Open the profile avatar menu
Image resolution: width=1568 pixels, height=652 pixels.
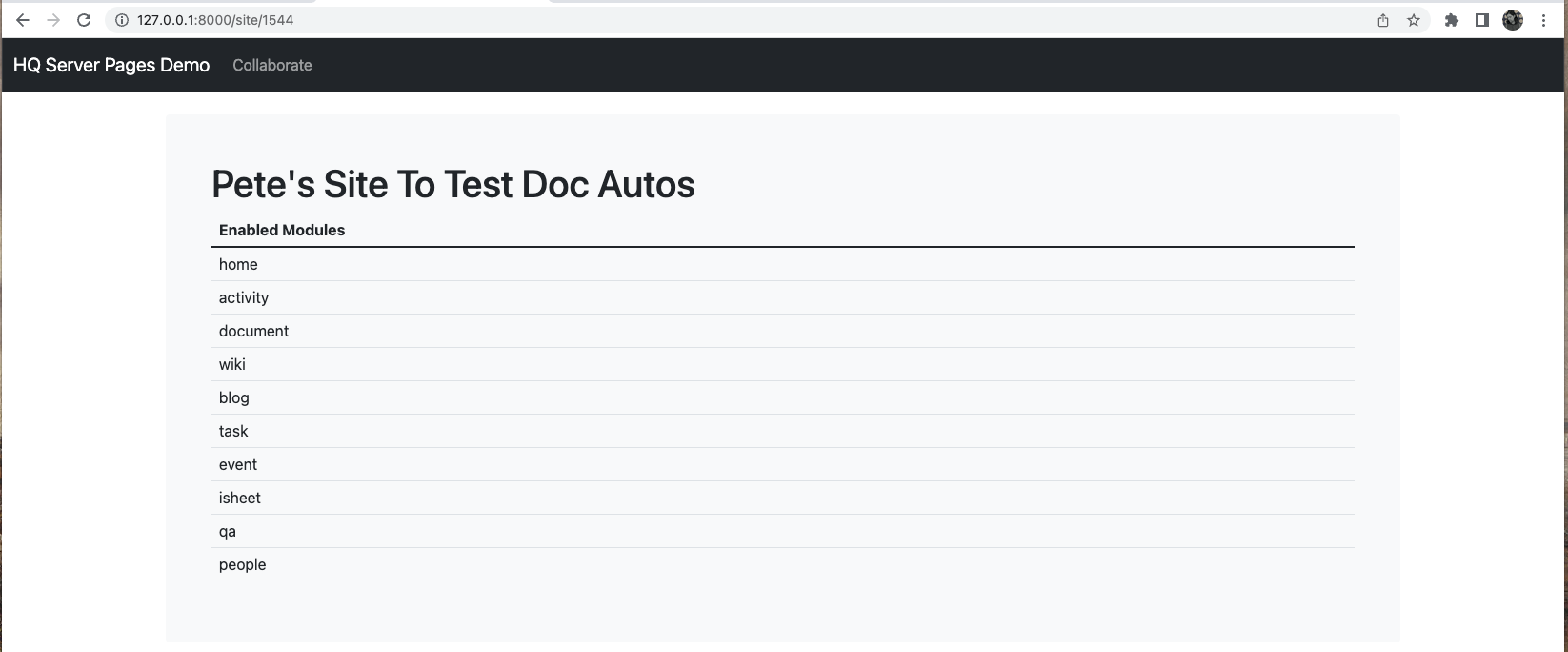pyautogui.click(x=1513, y=20)
